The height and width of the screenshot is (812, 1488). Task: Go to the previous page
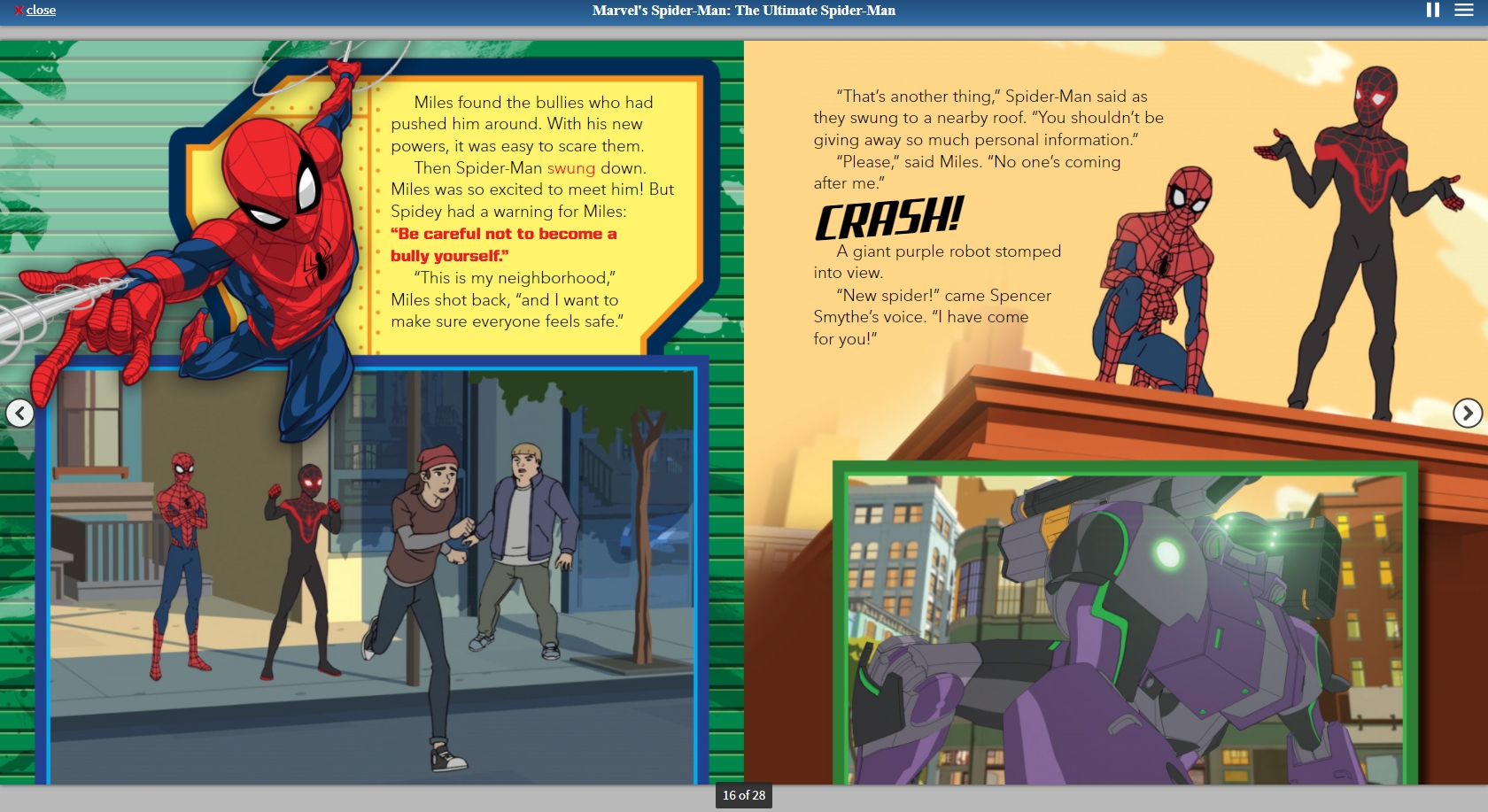pyautogui.click(x=19, y=413)
